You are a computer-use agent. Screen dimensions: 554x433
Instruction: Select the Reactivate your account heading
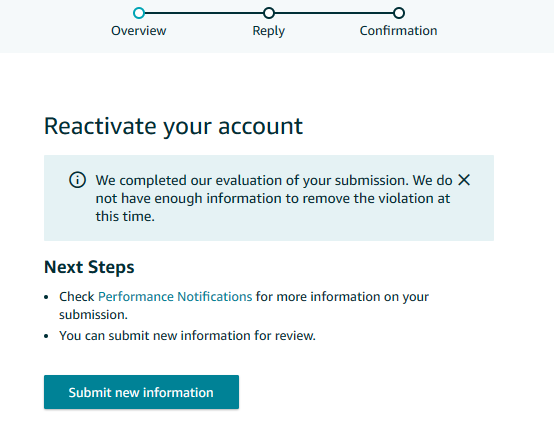[x=173, y=126]
